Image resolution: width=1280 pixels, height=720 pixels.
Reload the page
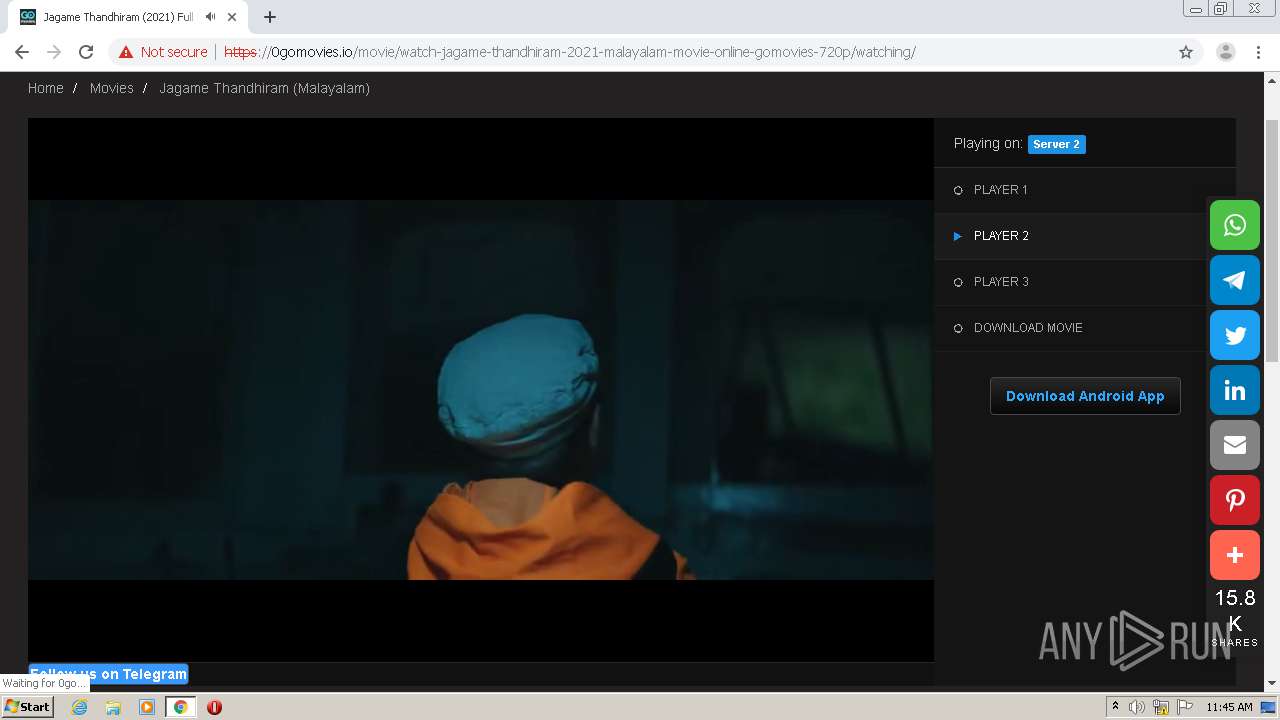click(x=86, y=52)
